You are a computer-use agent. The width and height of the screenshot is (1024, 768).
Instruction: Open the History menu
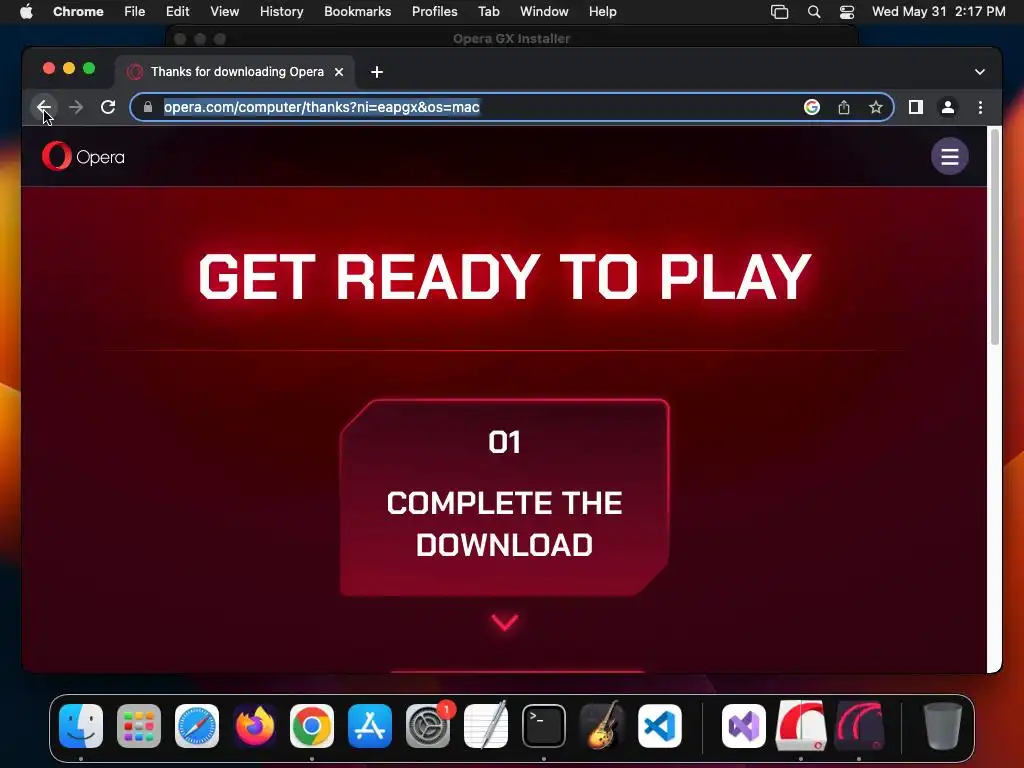[281, 12]
